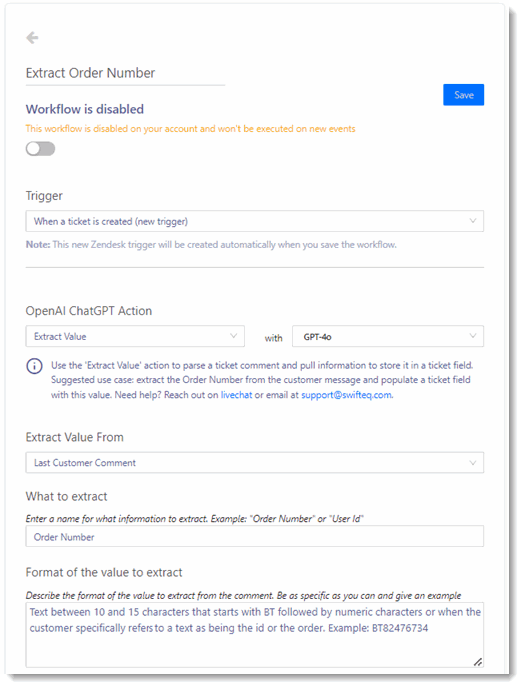Open the 'When a ticket is created' trigger dropdown
The image size is (518, 682).
(x=254, y=221)
